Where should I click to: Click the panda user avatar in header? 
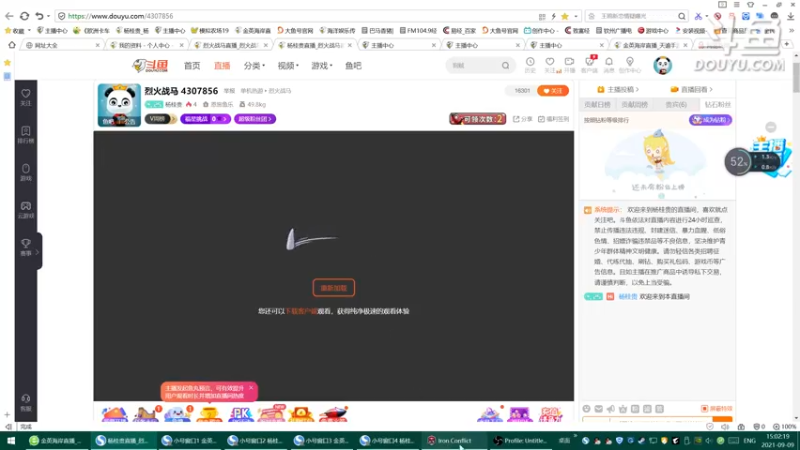(662, 65)
